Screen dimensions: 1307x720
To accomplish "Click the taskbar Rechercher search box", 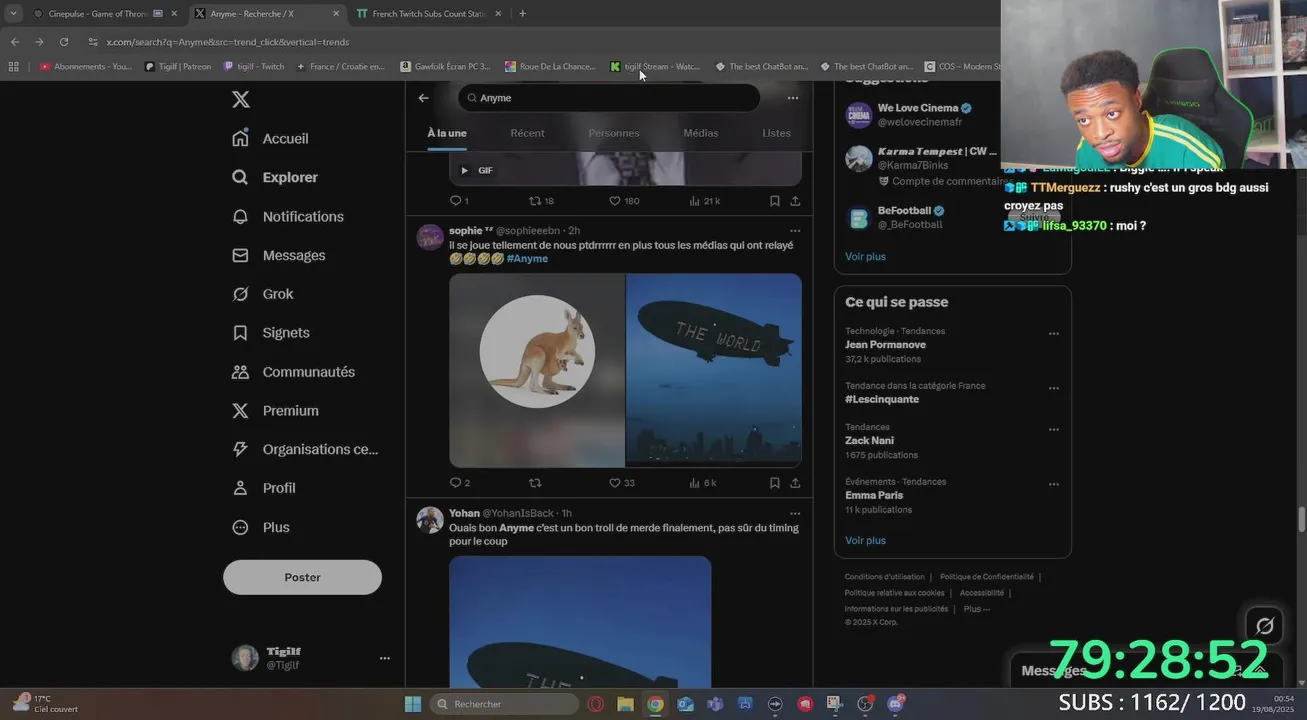I will [x=503, y=704].
